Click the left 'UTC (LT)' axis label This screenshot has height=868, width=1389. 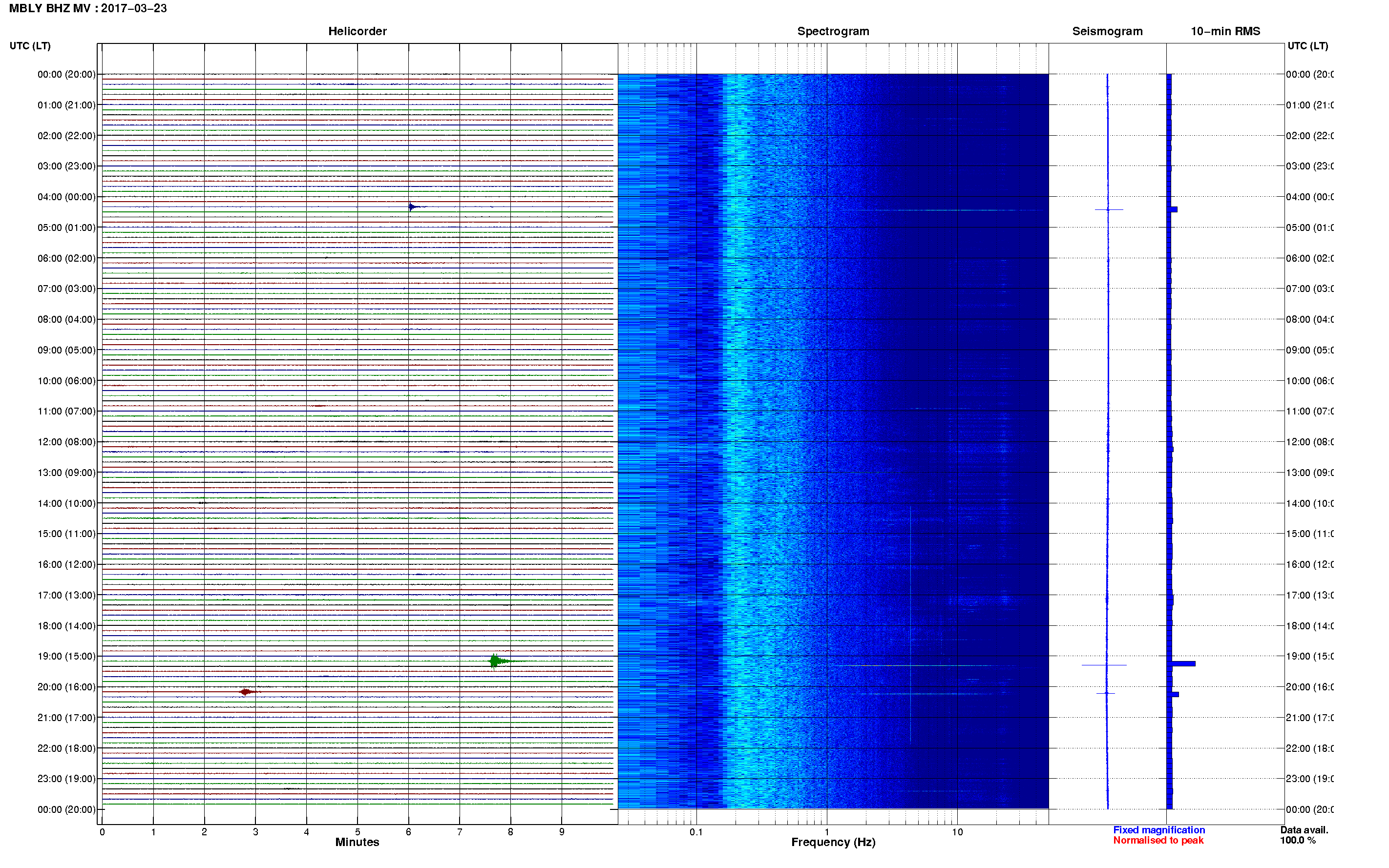pyautogui.click(x=30, y=46)
